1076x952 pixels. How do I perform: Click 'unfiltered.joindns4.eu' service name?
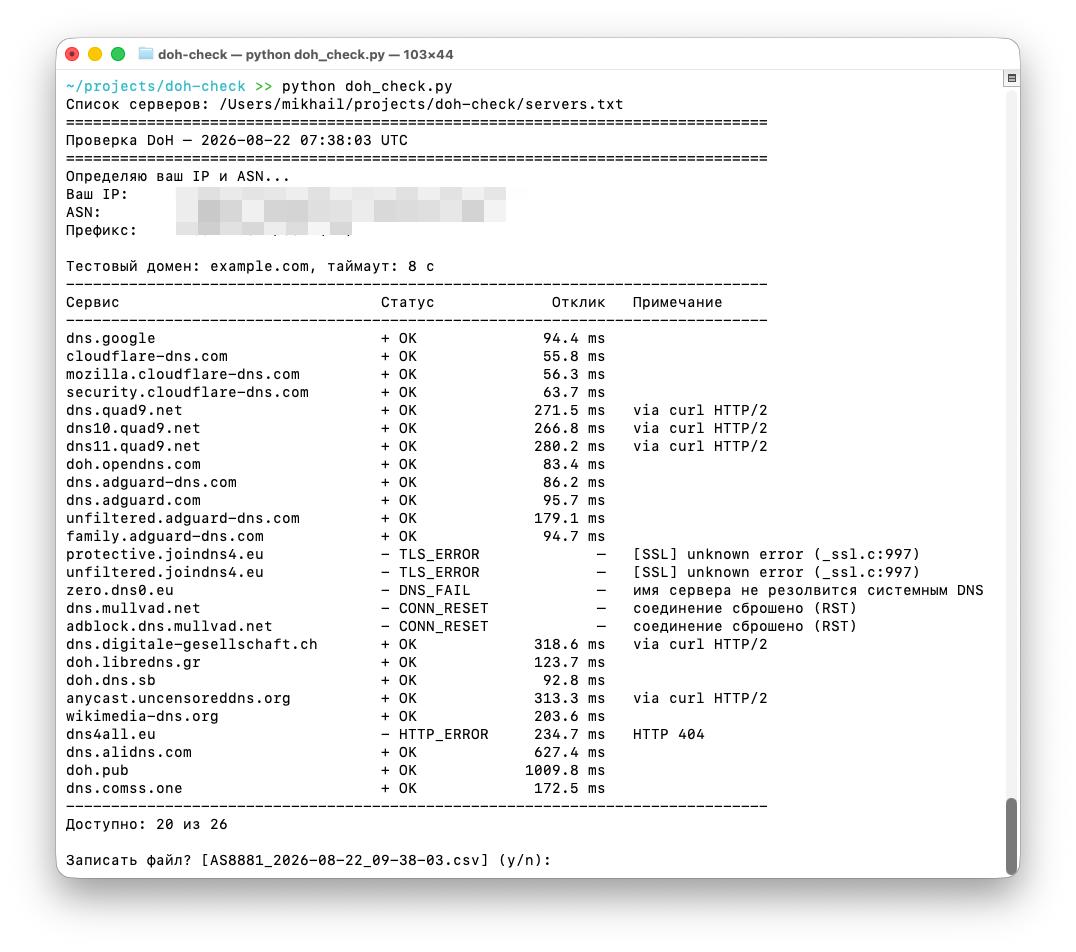165,572
